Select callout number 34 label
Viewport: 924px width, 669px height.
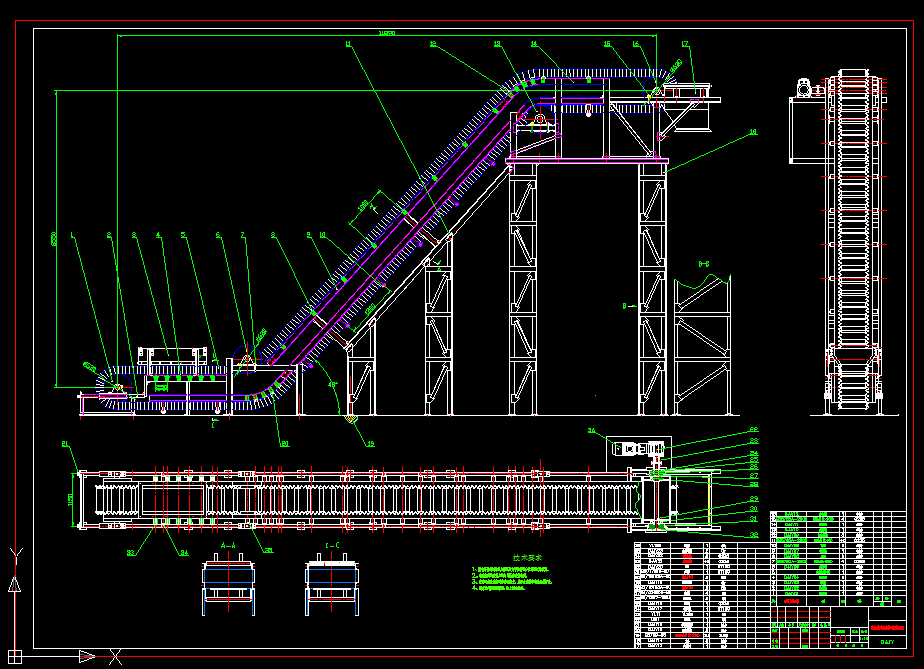click(x=184, y=553)
